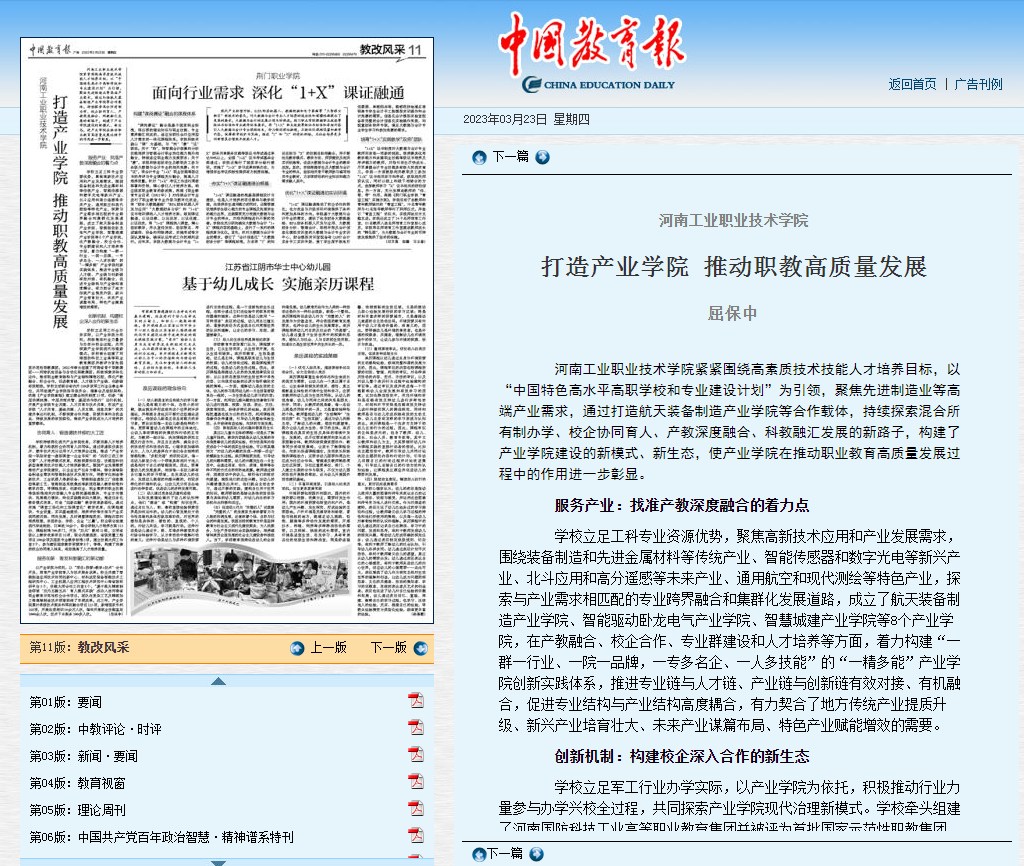Click bottom 下一篇 right arrow icon
Viewport: 1024px width, 866px height.
[536, 854]
